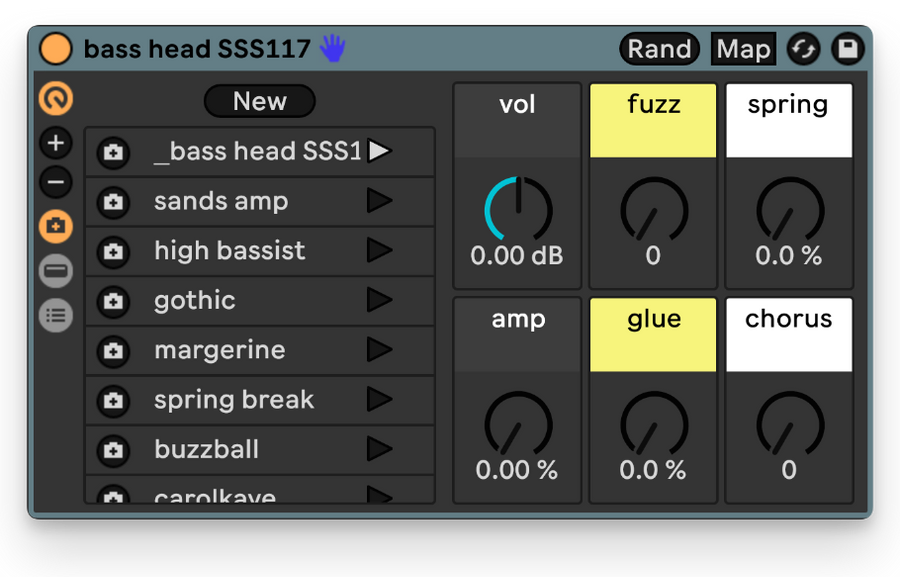900x577 pixels.
Task: Select the high bassist variation name
Action: (230, 251)
